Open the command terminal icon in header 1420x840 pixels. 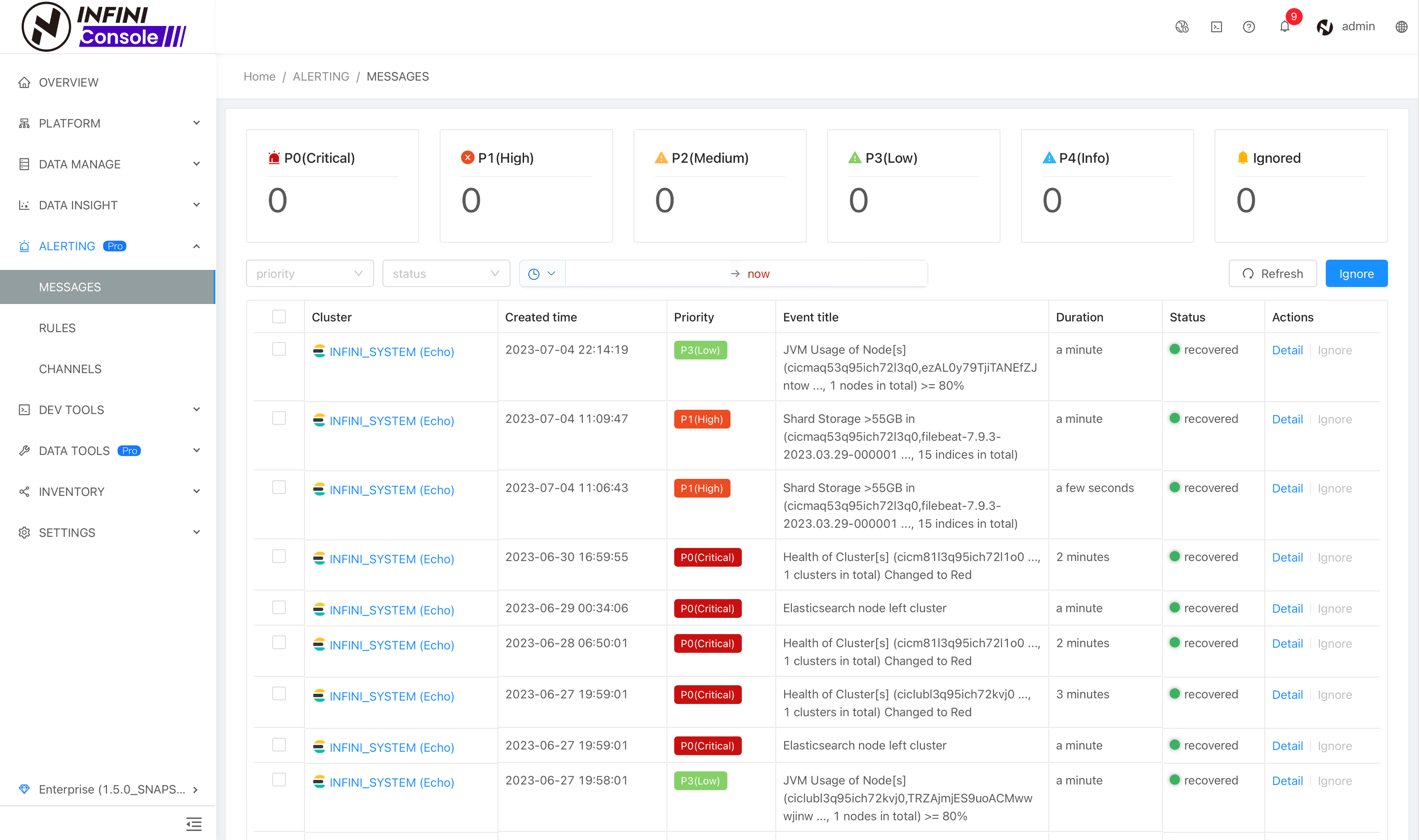[x=1216, y=26]
